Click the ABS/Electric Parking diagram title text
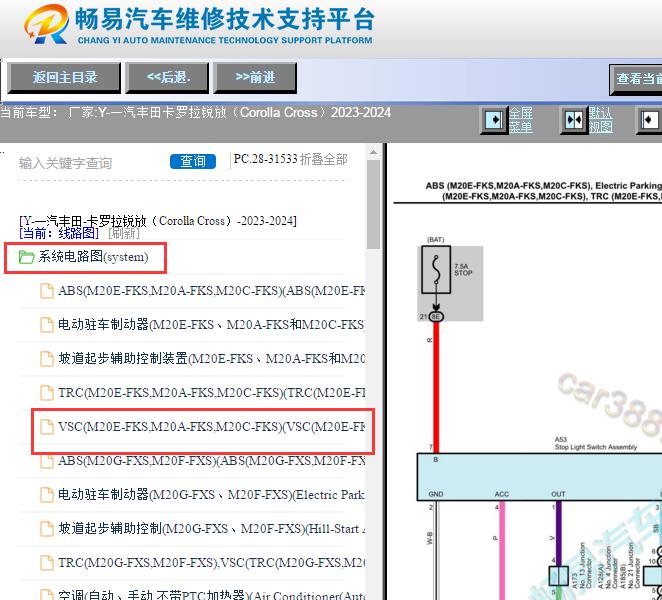 click(x=544, y=191)
